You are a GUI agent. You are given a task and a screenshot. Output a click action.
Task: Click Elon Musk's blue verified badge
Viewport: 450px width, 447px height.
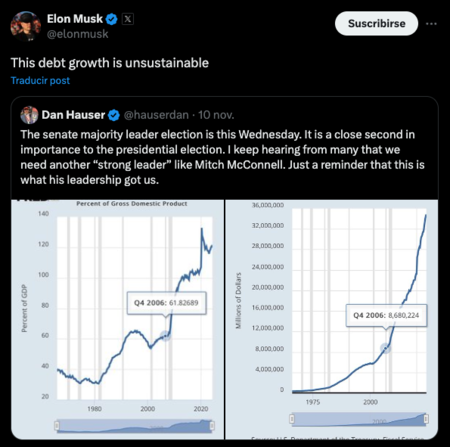coord(112,19)
